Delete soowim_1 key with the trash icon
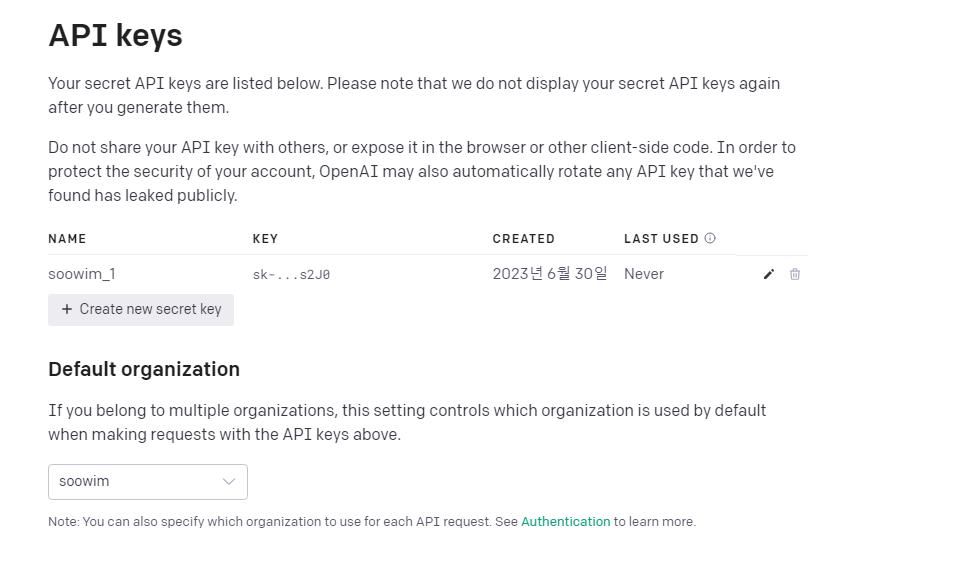The width and height of the screenshot is (958, 585). point(794,274)
